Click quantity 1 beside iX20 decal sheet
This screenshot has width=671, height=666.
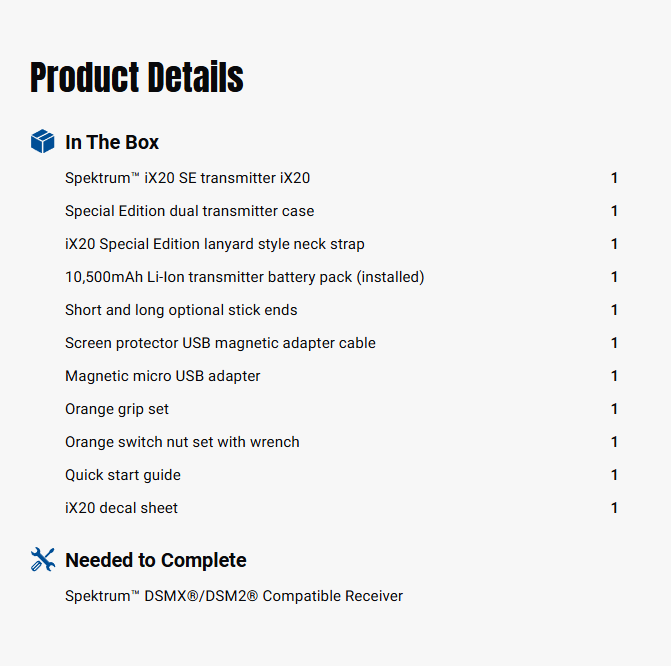coord(614,508)
